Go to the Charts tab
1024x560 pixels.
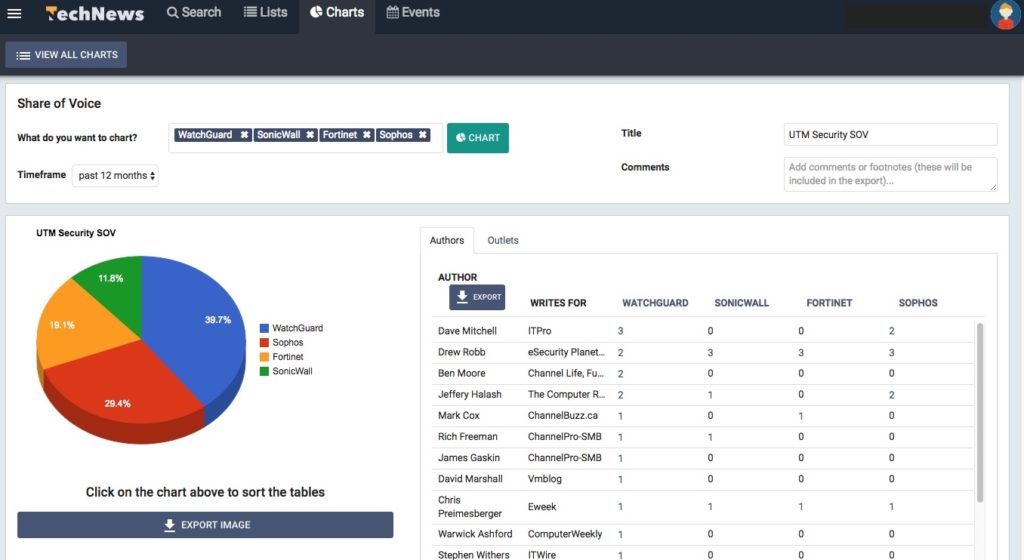point(337,14)
